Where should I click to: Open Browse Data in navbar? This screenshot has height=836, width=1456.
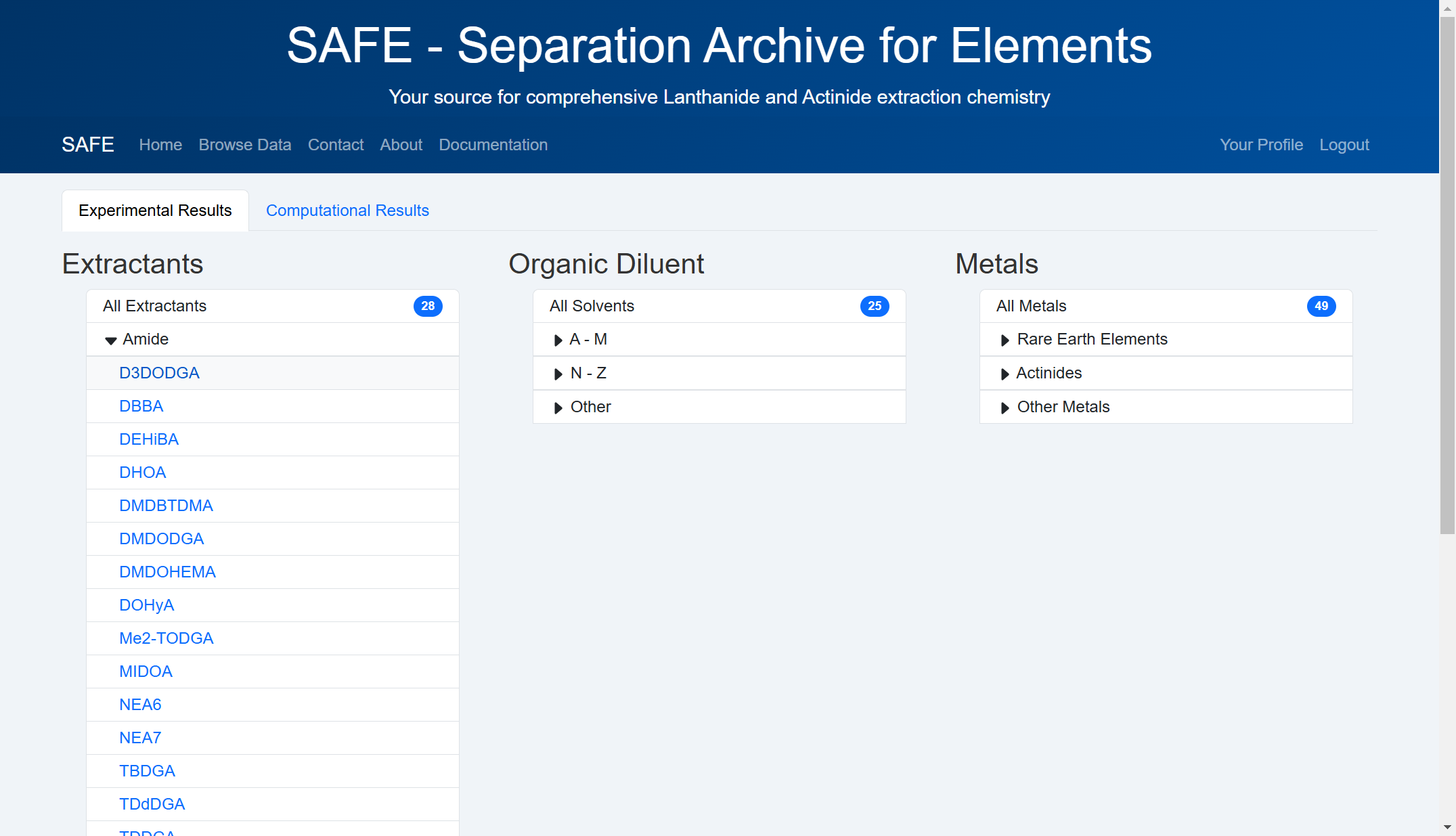tap(245, 145)
